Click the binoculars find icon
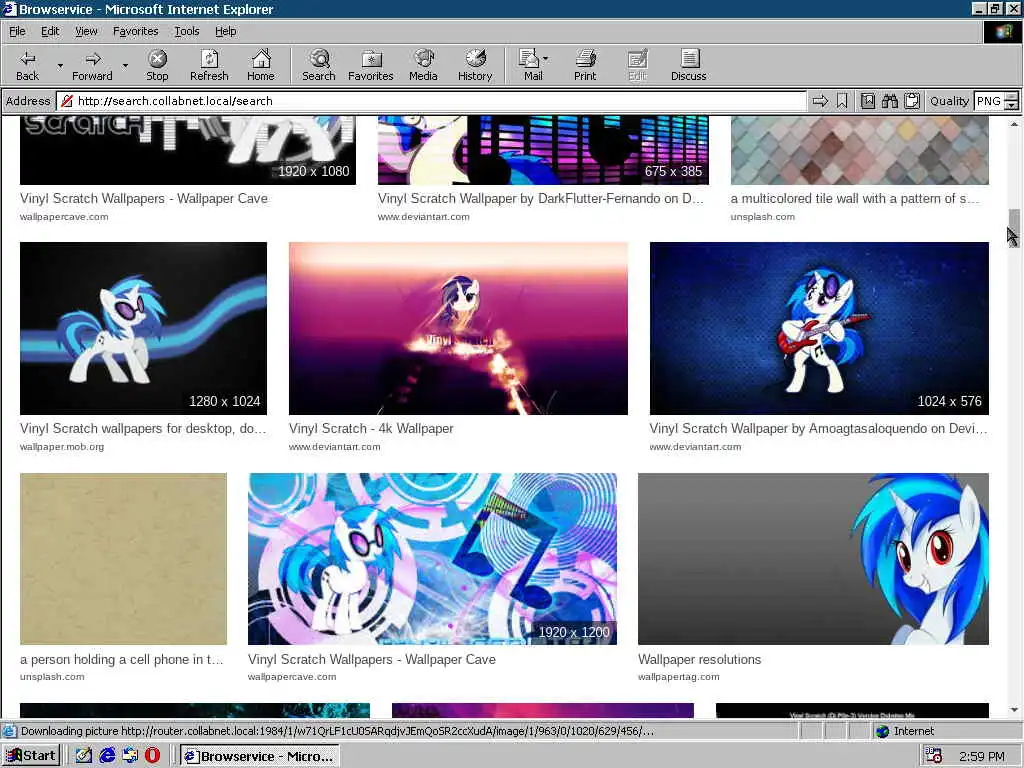 click(x=889, y=101)
